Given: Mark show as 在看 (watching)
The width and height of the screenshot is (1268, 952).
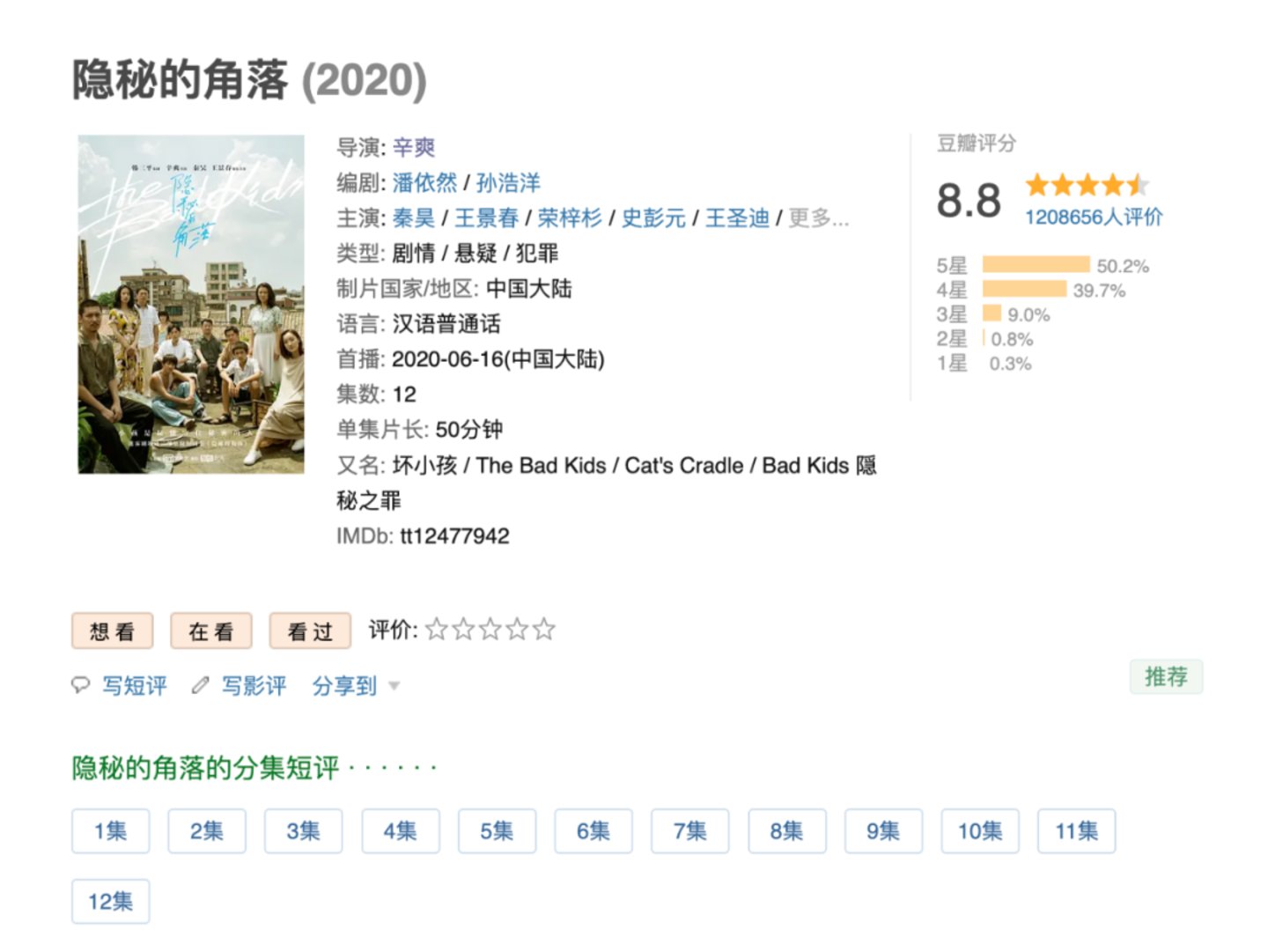Looking at the screenshot, I should [211, 631].
